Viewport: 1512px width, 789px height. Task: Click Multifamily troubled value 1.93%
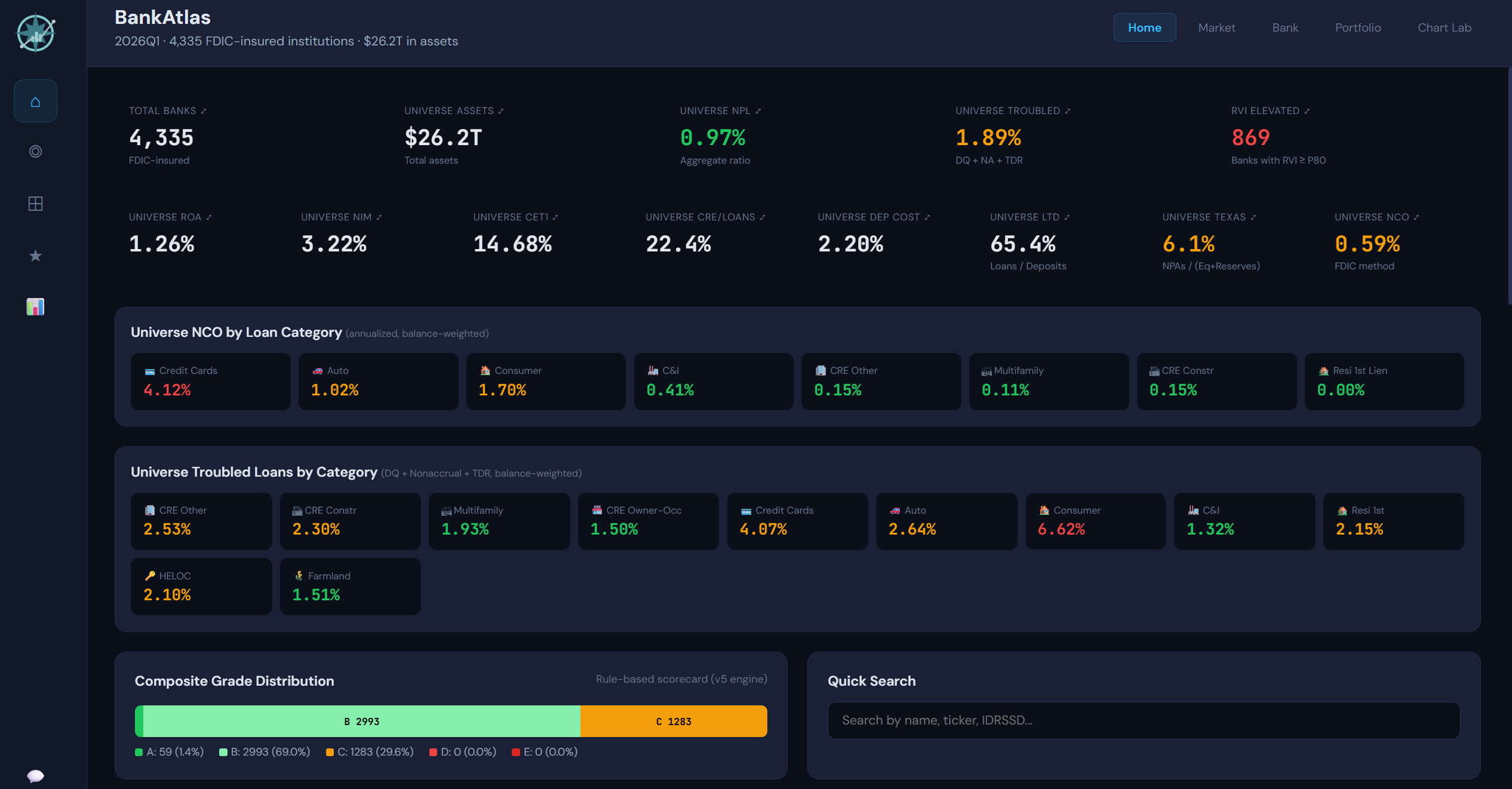pos(465,530)
